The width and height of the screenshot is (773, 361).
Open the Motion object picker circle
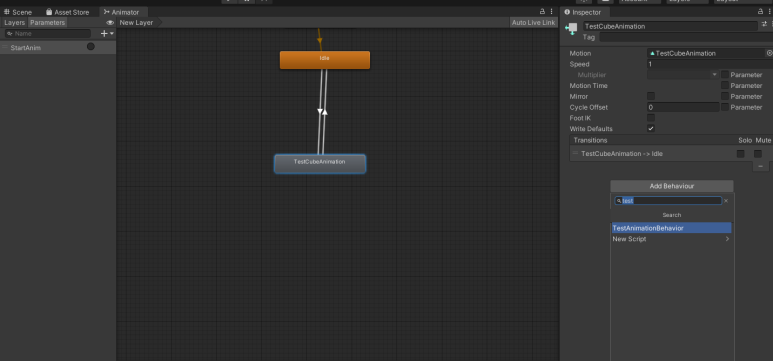769,53
